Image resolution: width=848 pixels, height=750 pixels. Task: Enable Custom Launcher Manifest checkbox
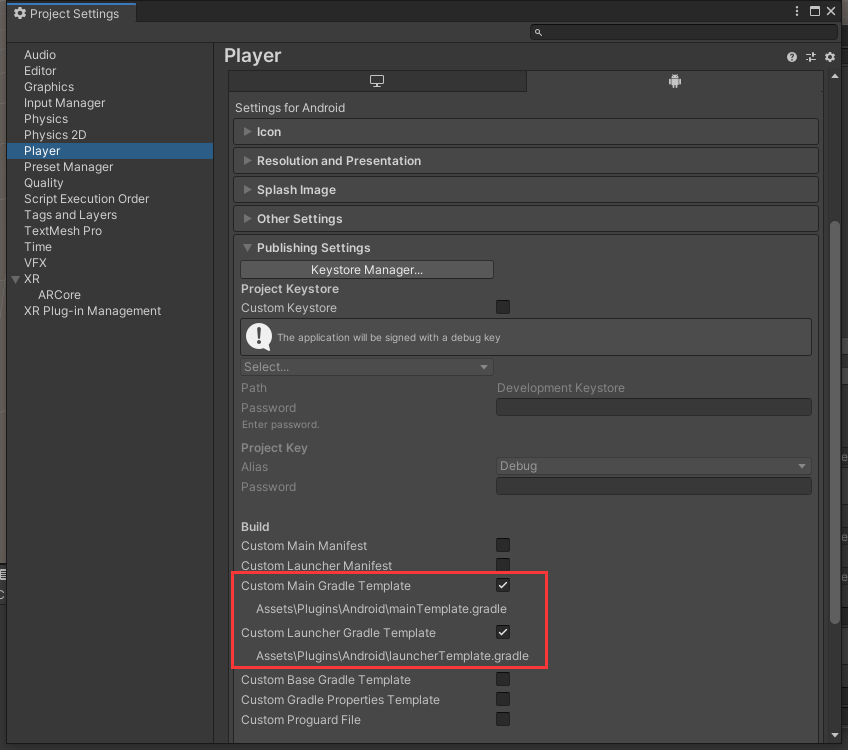coord(503,565)
